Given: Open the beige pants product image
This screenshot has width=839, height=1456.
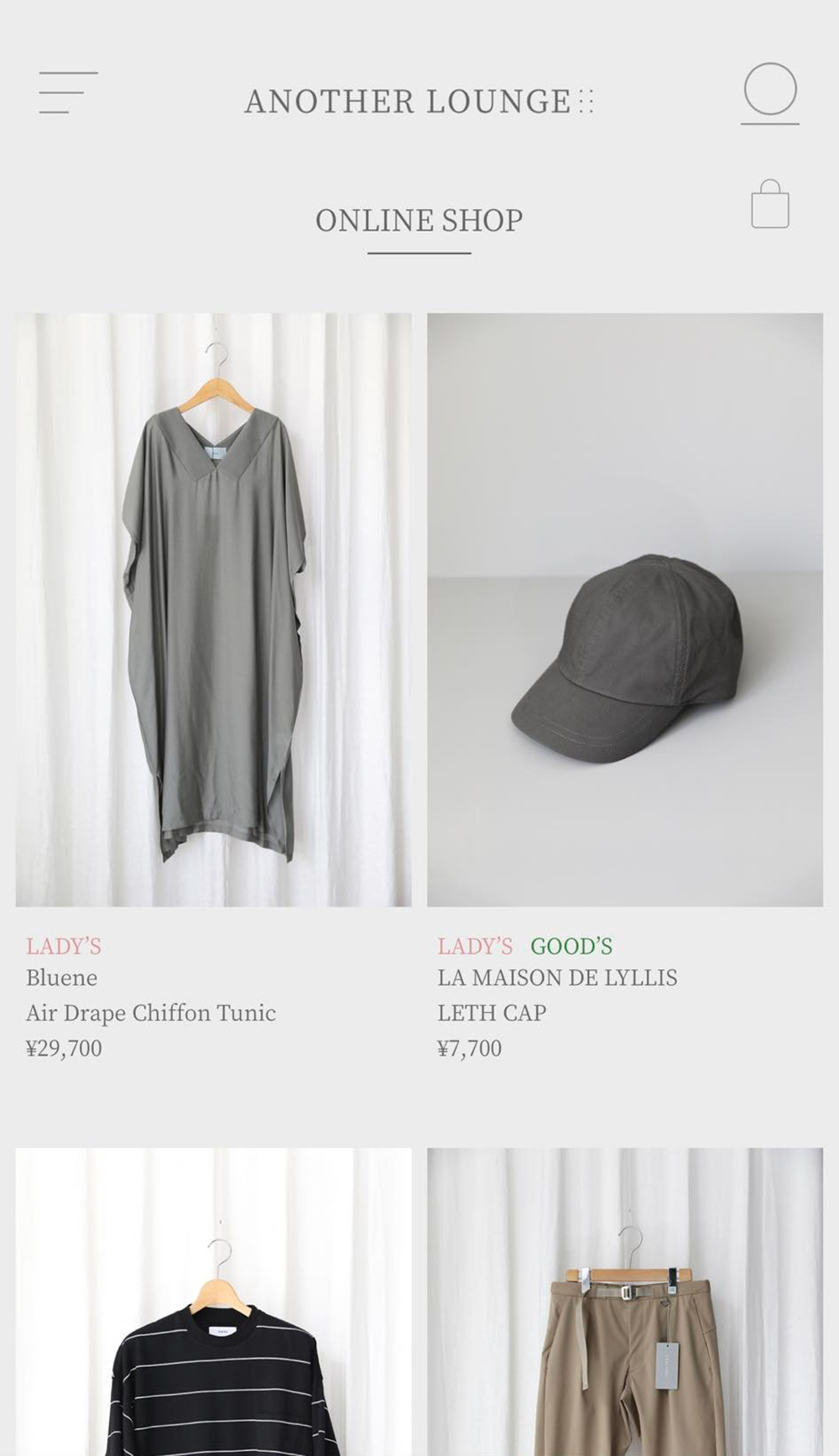Looking at the screenshot, I should (625, 1302).
